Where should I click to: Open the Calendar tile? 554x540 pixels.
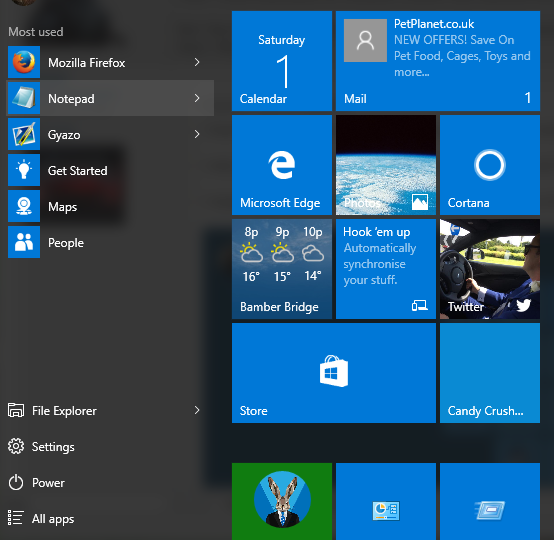282,61
